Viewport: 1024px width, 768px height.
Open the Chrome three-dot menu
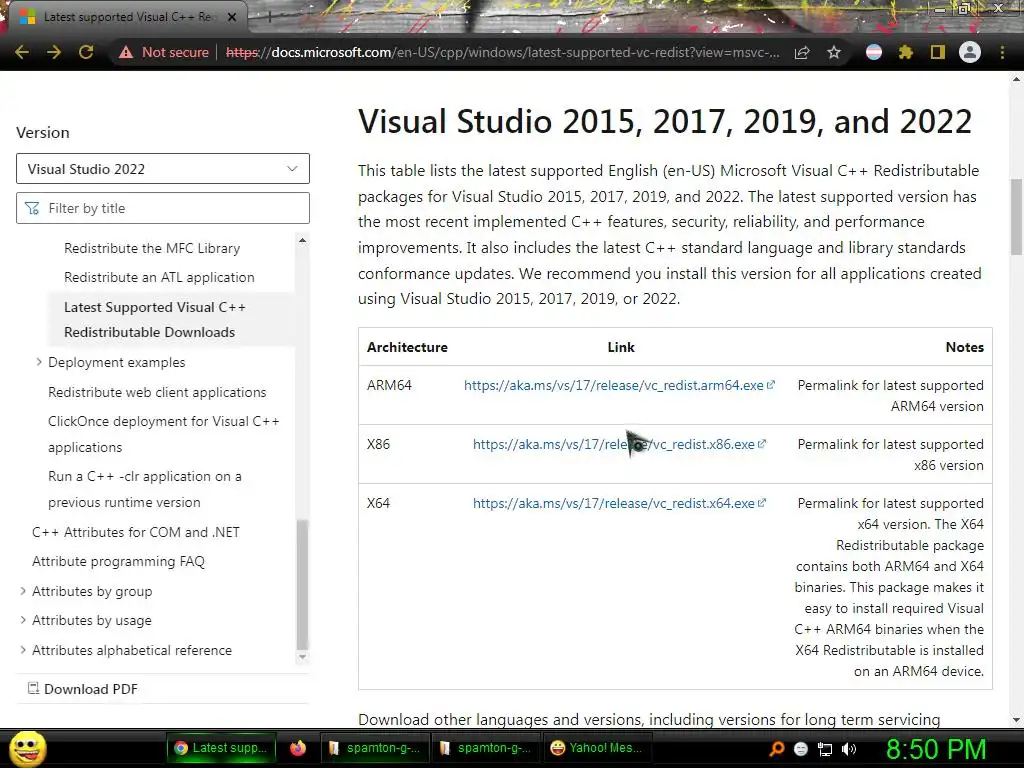click(1002, 52)
